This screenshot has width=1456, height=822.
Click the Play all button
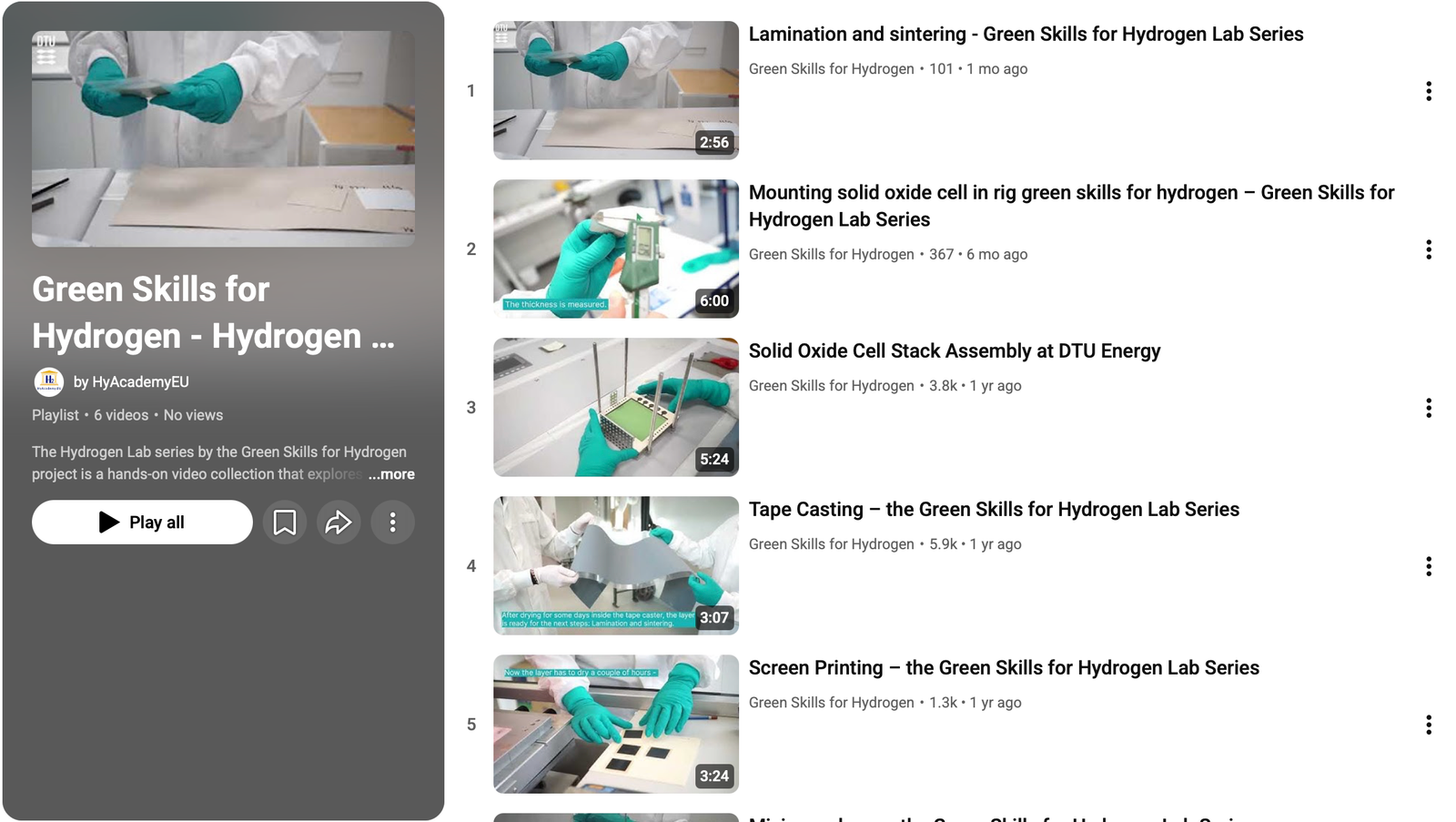click(x=142, y=523)
